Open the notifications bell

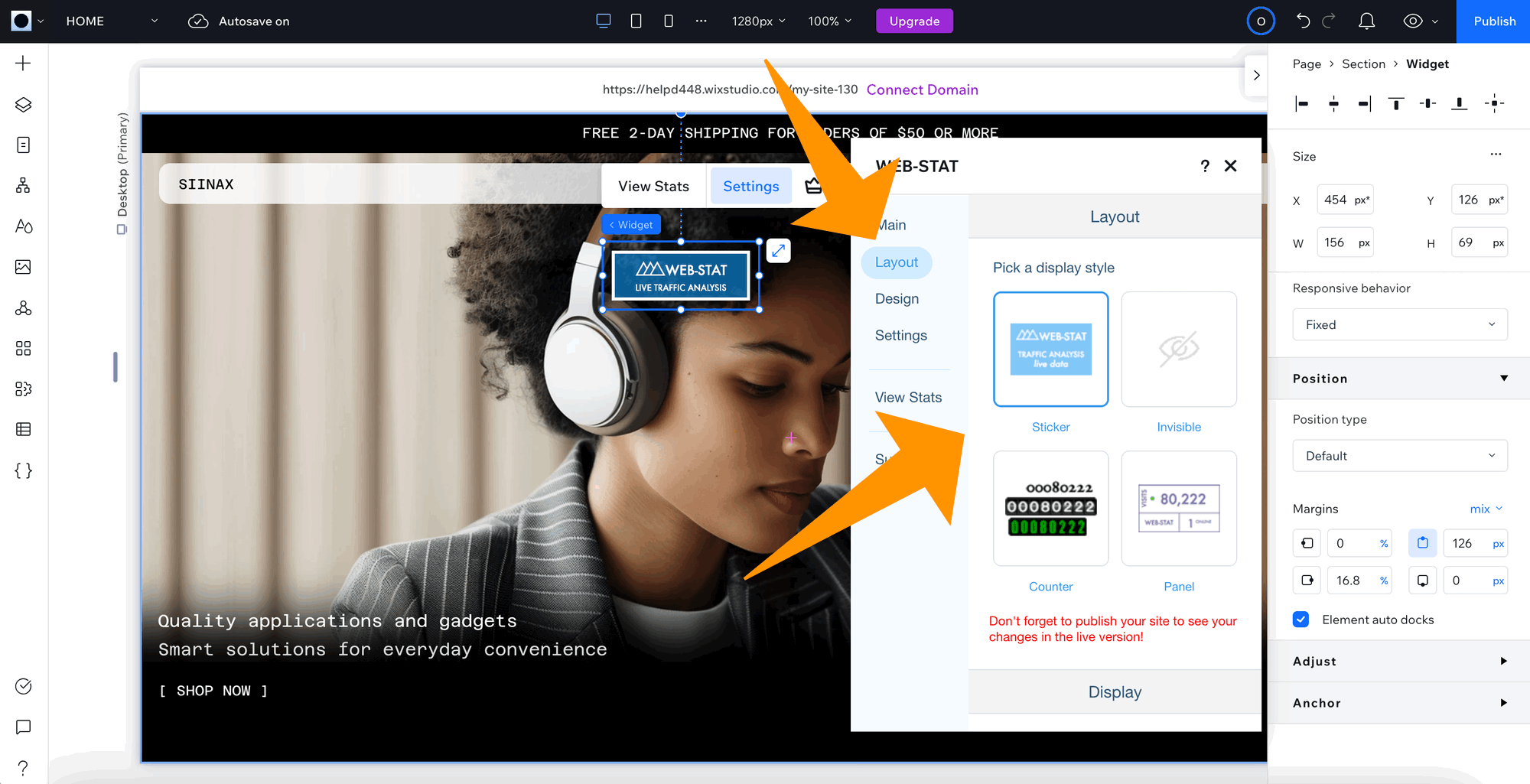tap(1366, 21)
